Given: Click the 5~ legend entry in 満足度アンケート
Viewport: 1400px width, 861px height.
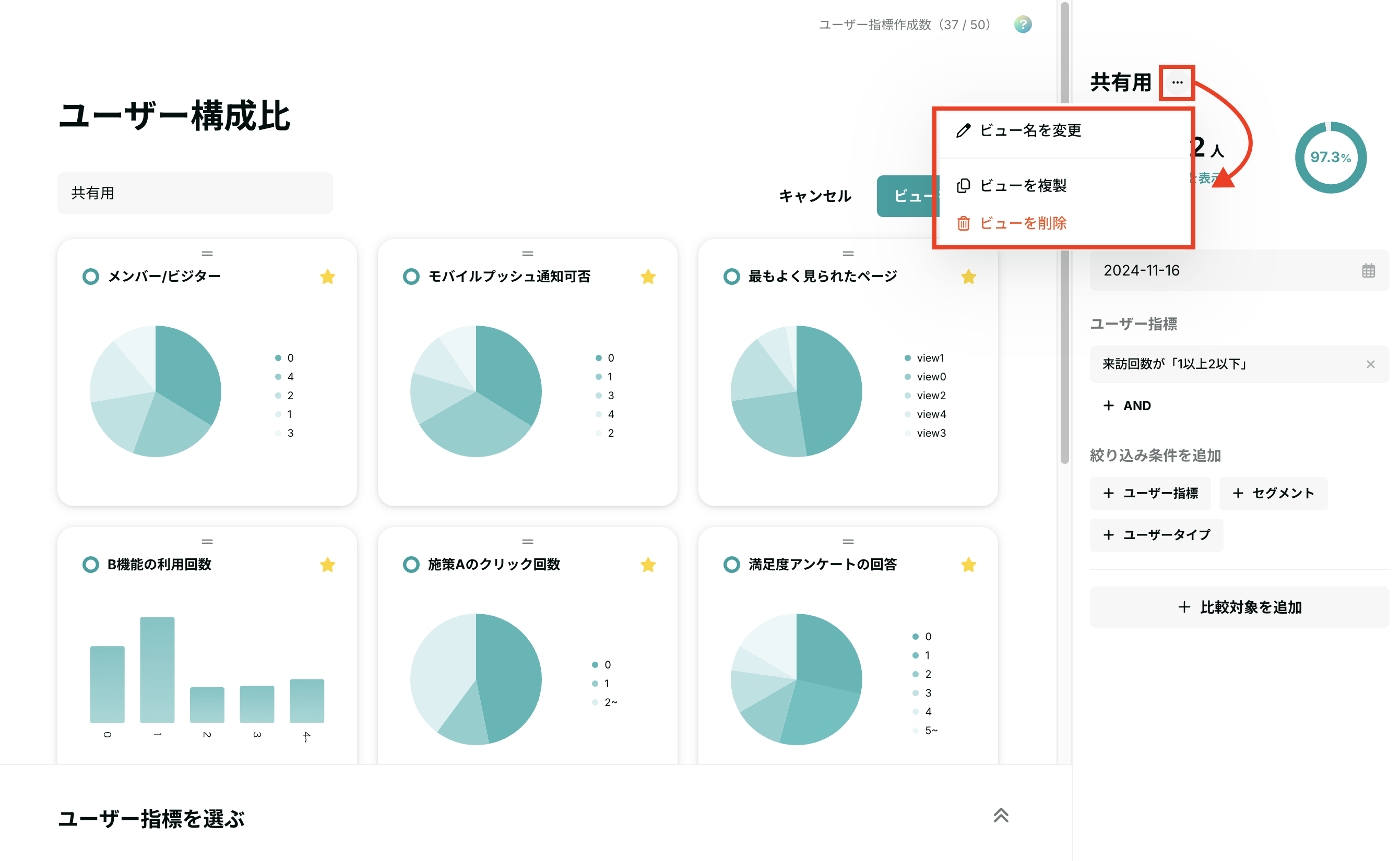Looking at the screenshot, I should [924, 731].
